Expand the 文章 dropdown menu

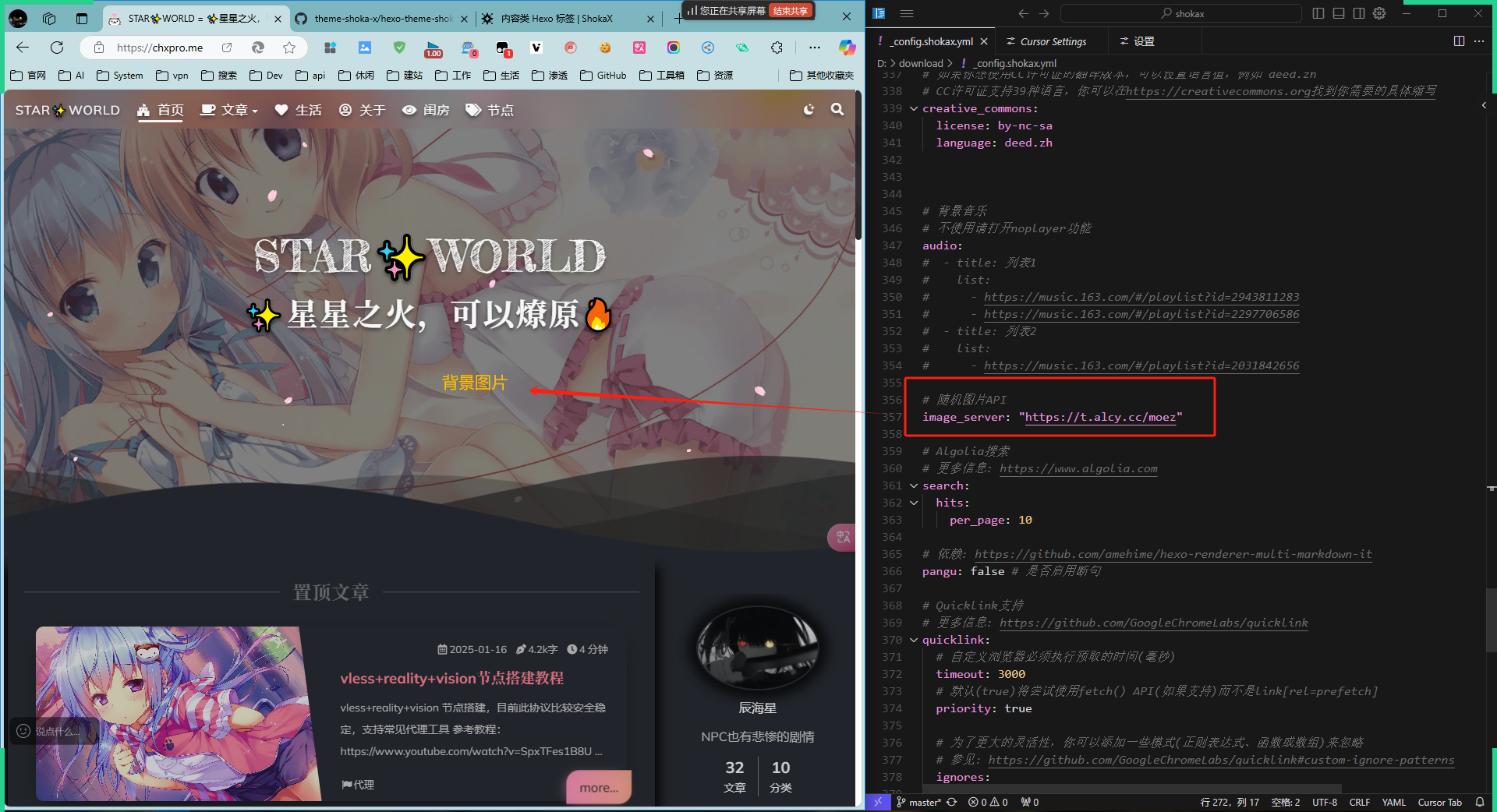click(229, 110)
